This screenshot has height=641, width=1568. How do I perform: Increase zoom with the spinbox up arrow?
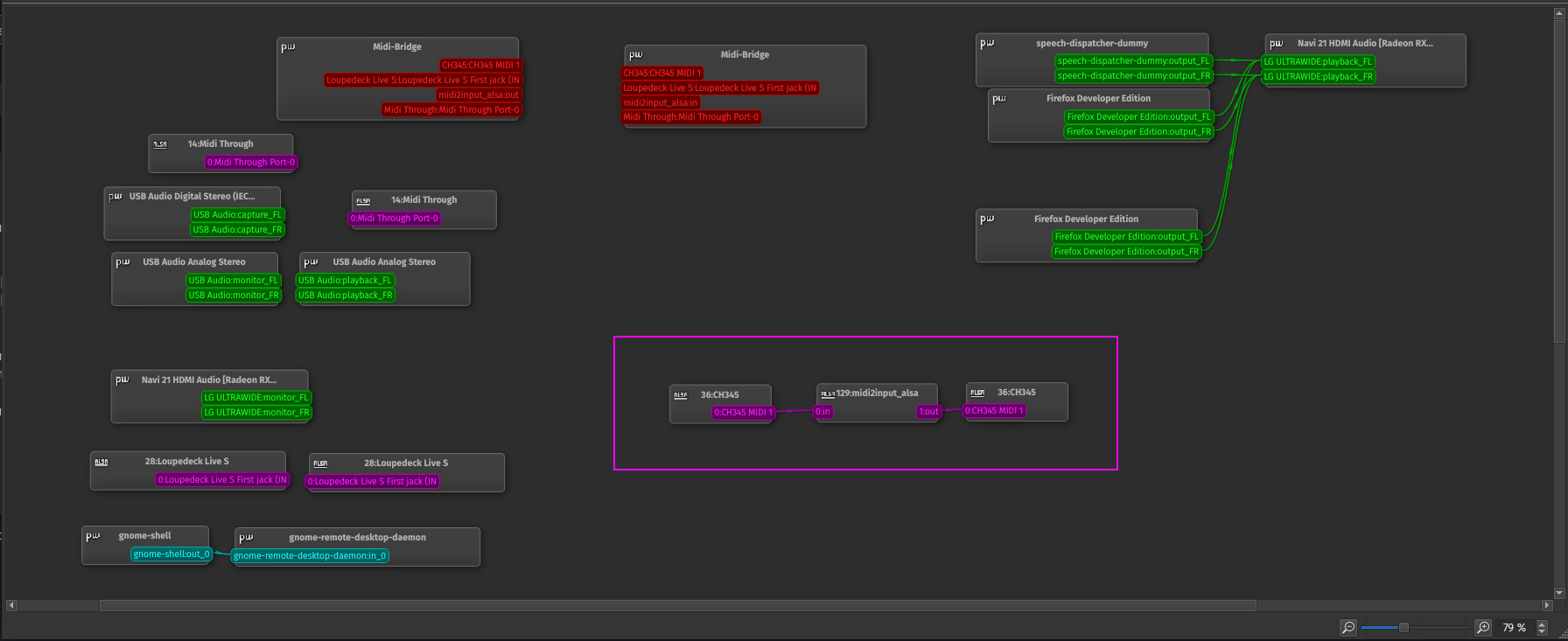pos(1542,624)
